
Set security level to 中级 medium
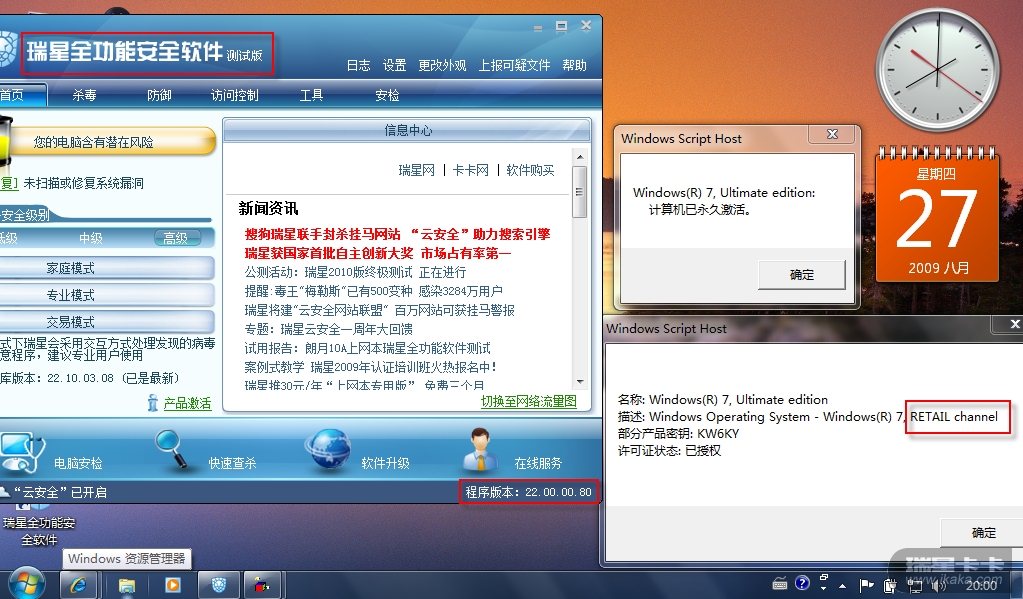(x=91, y=238)
